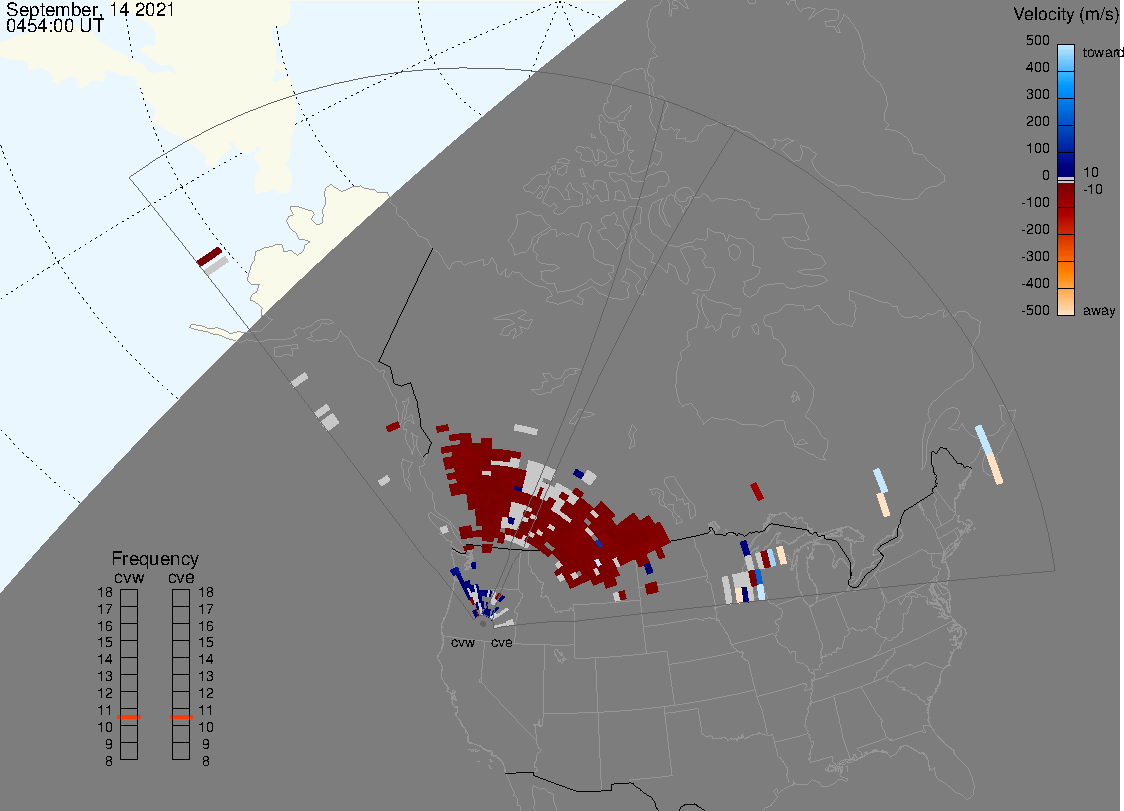Click the 8 label beside the cve bar
This screenshot has width=1124, height=811.
click(x=206, y=762)
